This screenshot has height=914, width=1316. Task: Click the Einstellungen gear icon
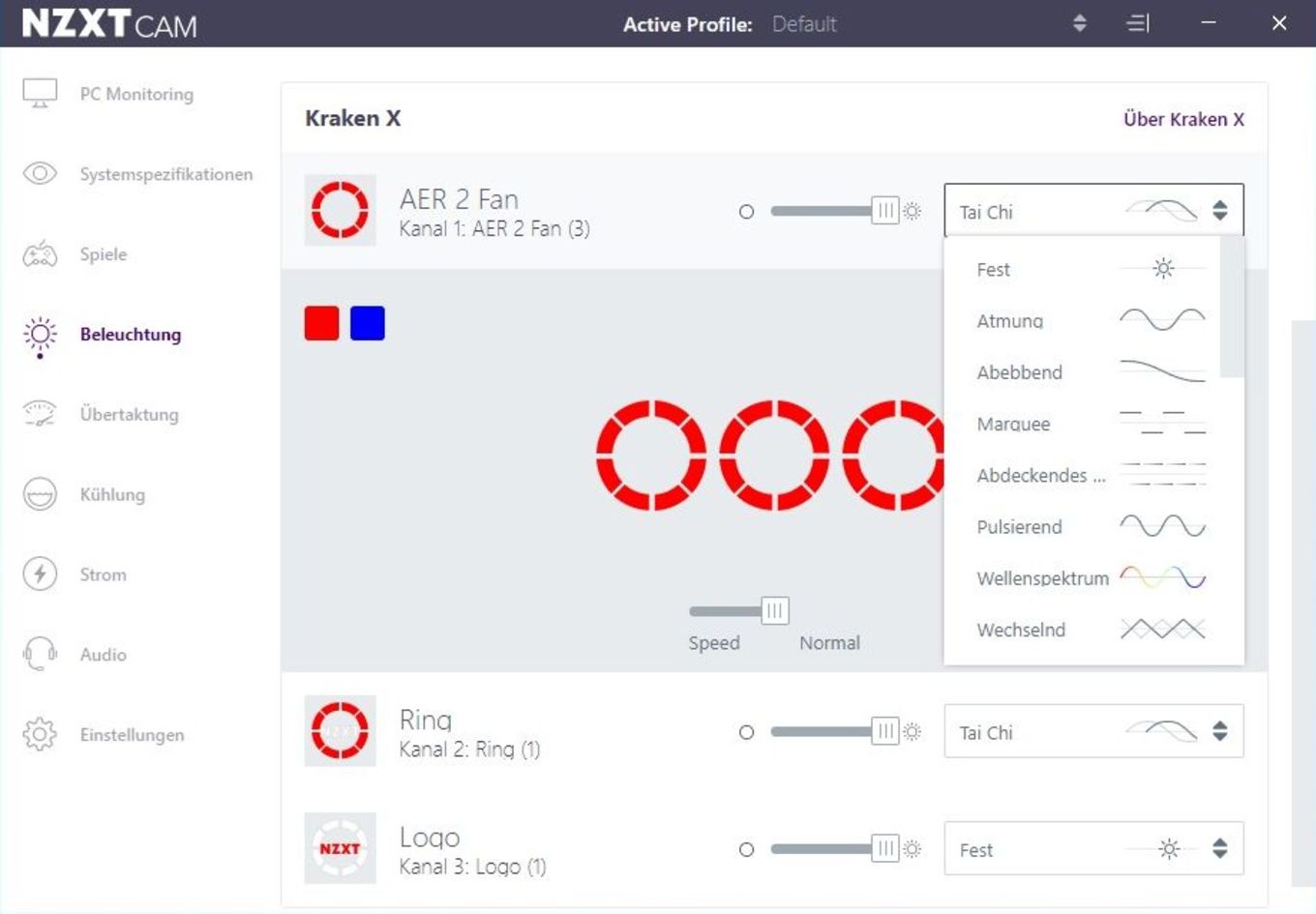click(40, 735)
